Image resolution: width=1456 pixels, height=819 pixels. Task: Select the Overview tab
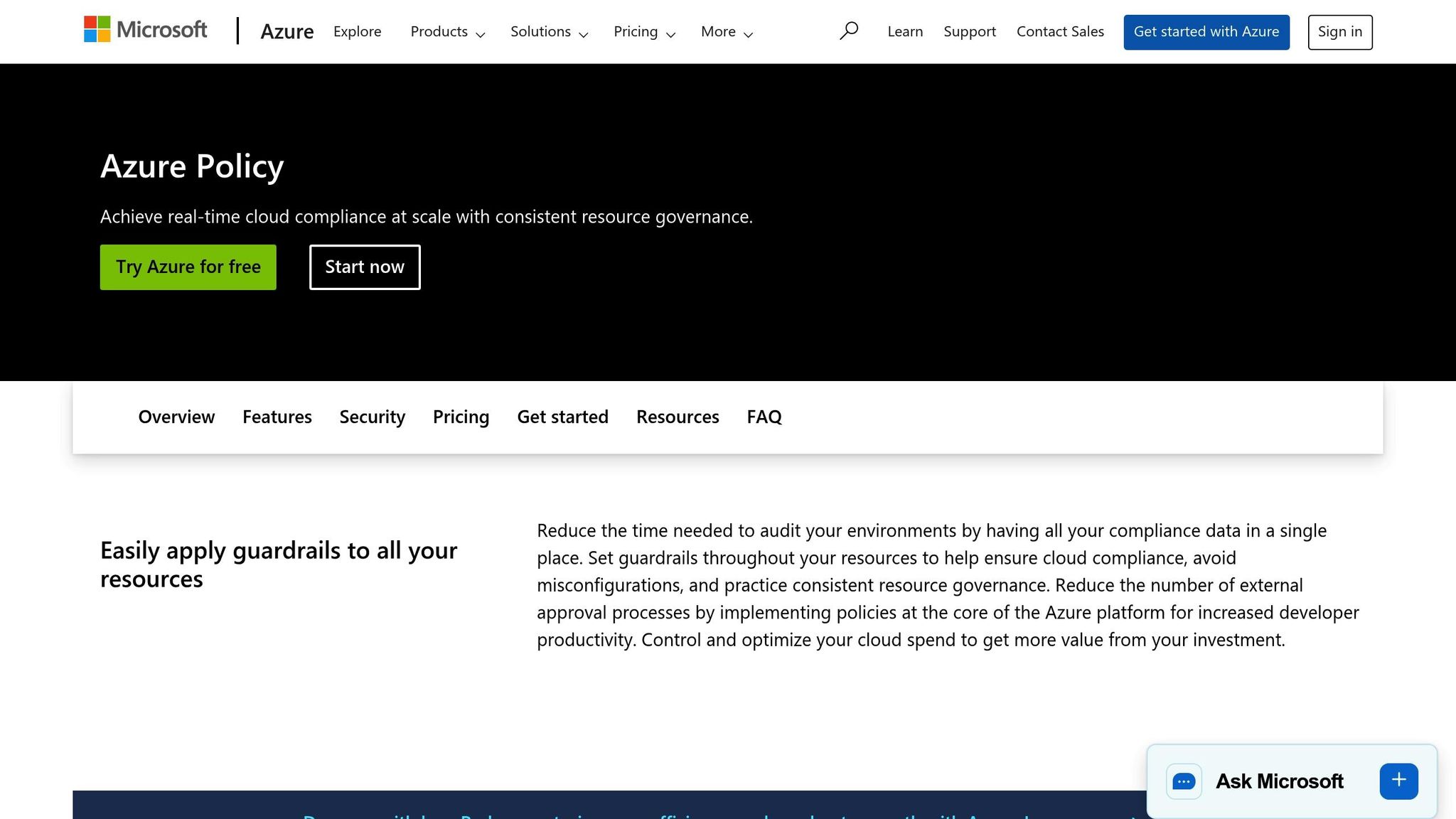[176, 417]
